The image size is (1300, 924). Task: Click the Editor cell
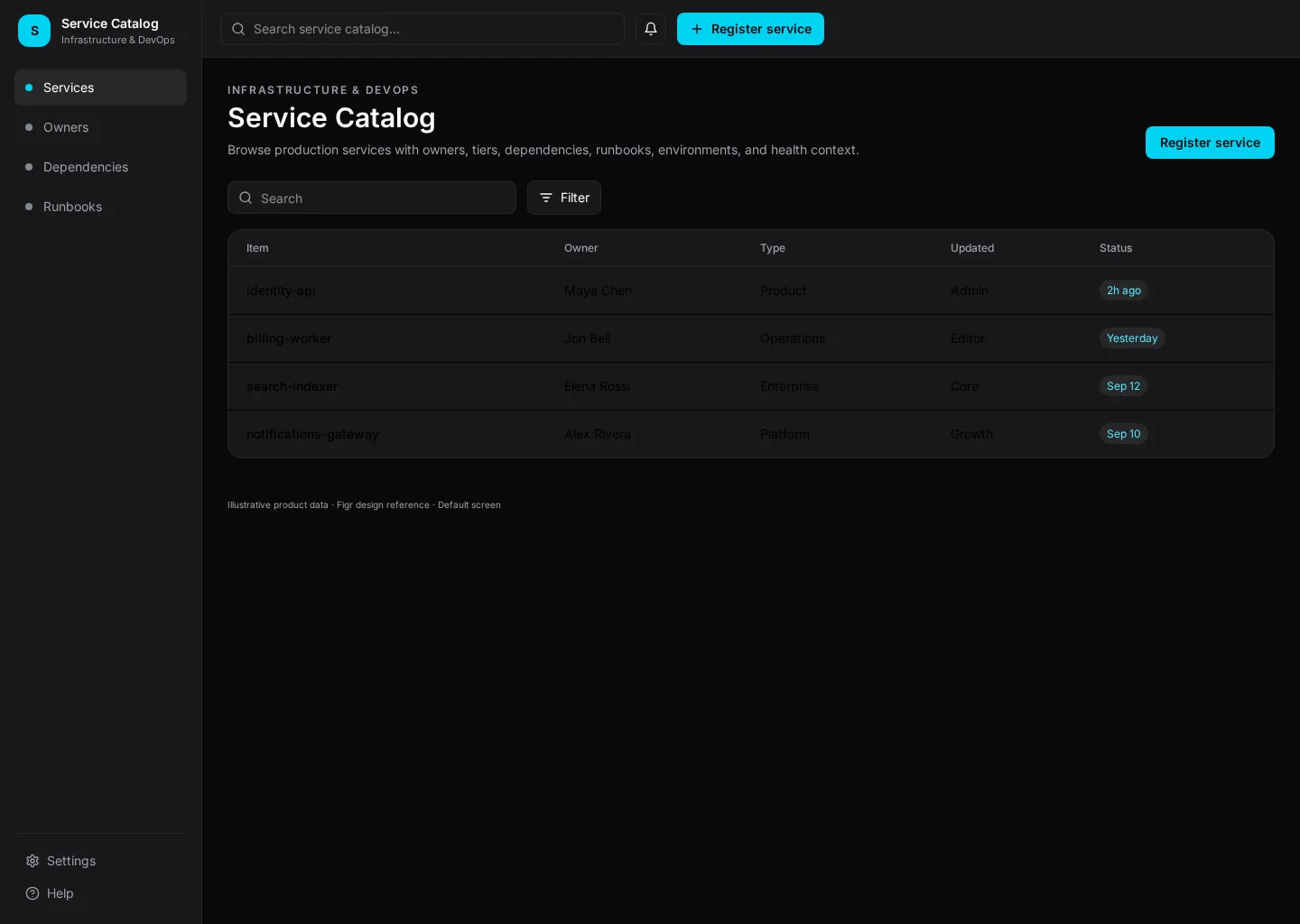click(x=968, y=338)
